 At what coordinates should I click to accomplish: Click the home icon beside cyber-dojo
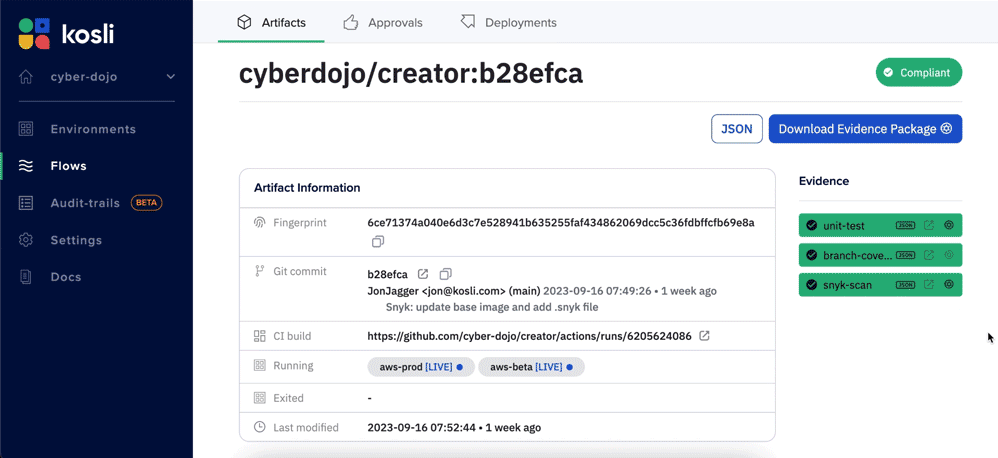[26, 77]
